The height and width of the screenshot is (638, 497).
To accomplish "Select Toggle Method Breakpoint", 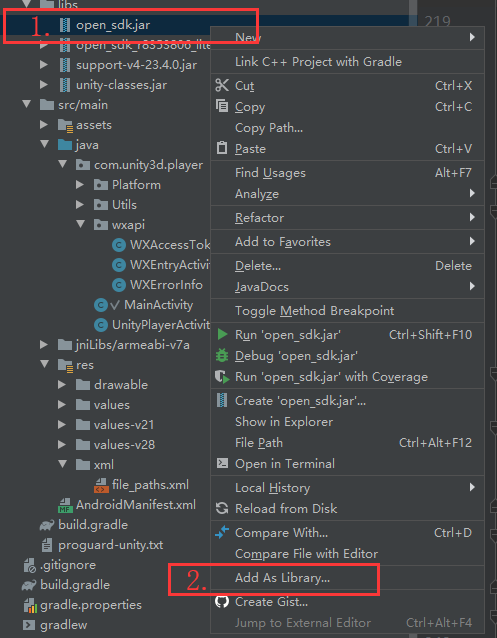I will (x=347, y=311).
